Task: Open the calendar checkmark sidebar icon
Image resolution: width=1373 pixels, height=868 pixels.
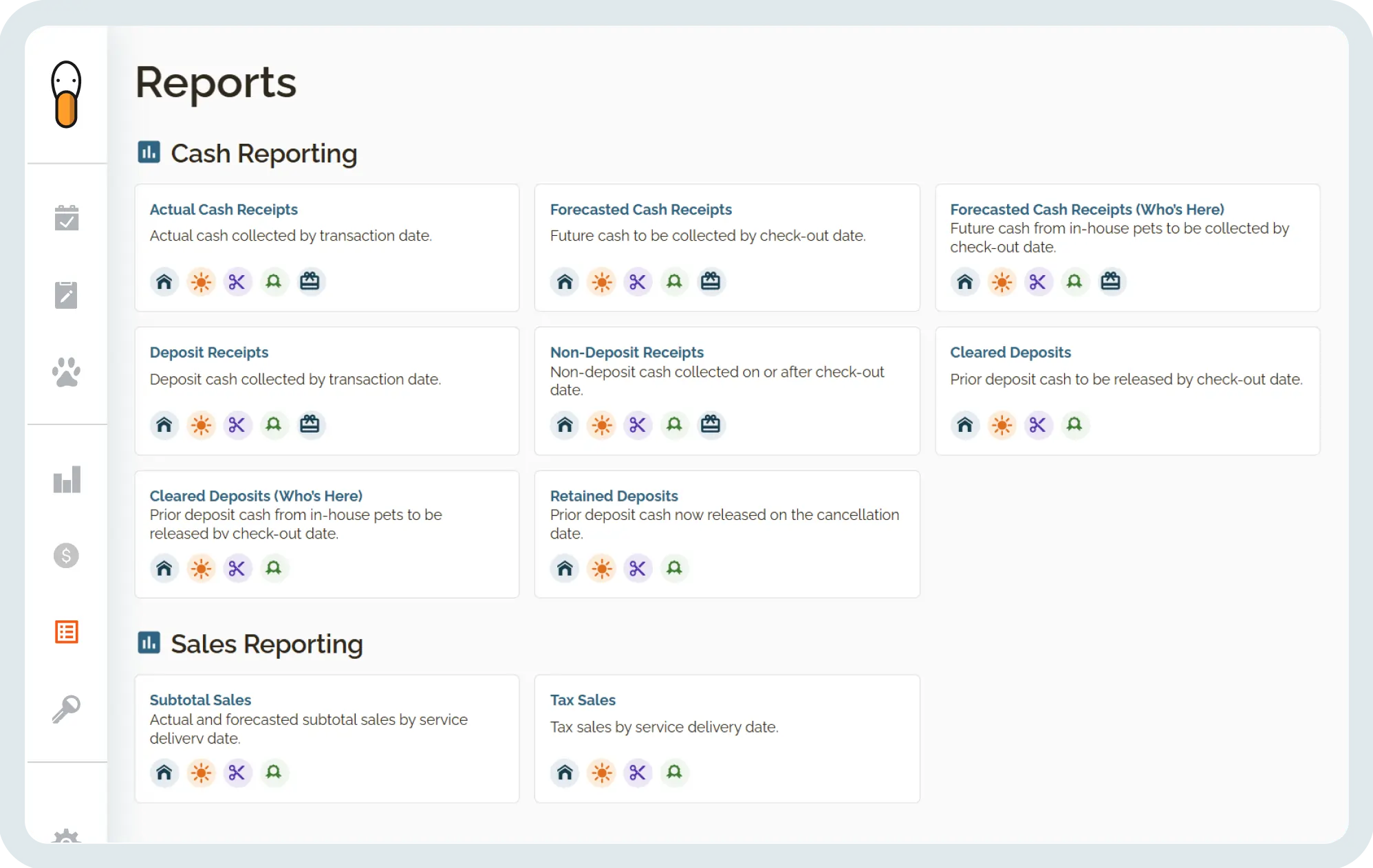Action: 67,218
